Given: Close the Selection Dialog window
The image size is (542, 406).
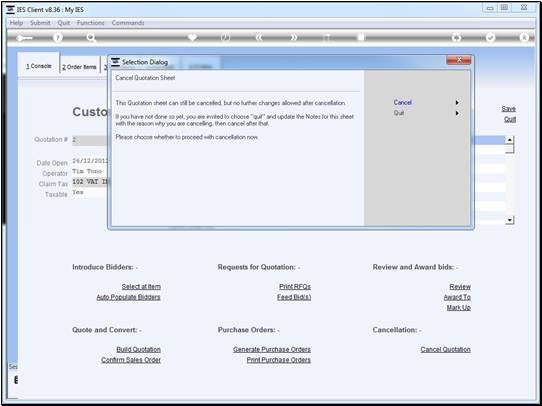Looking at the screenshot, I should pos(458,60).
